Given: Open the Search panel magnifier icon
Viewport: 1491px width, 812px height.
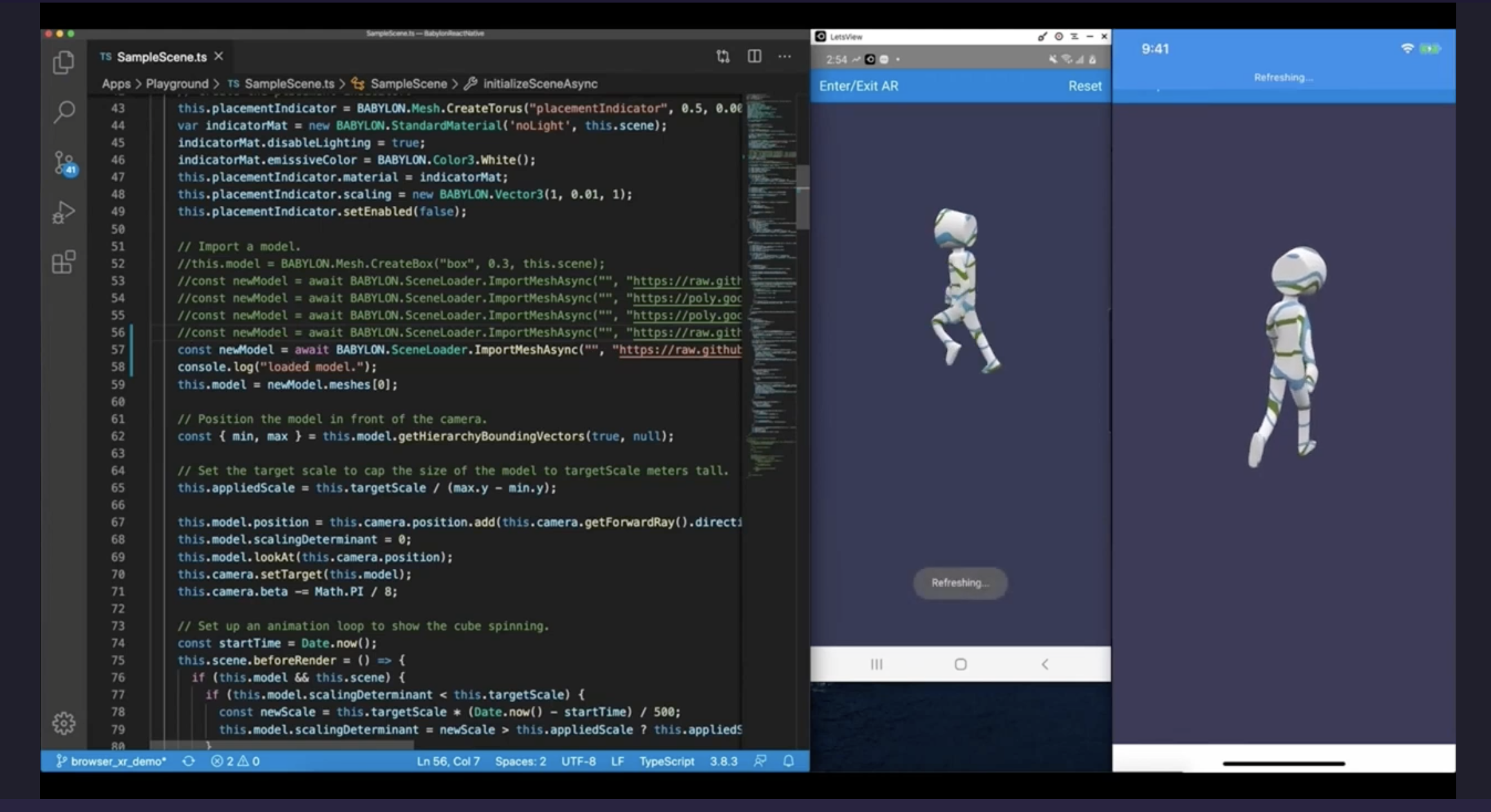Looking at the screenshot, I should pos(63,112).
